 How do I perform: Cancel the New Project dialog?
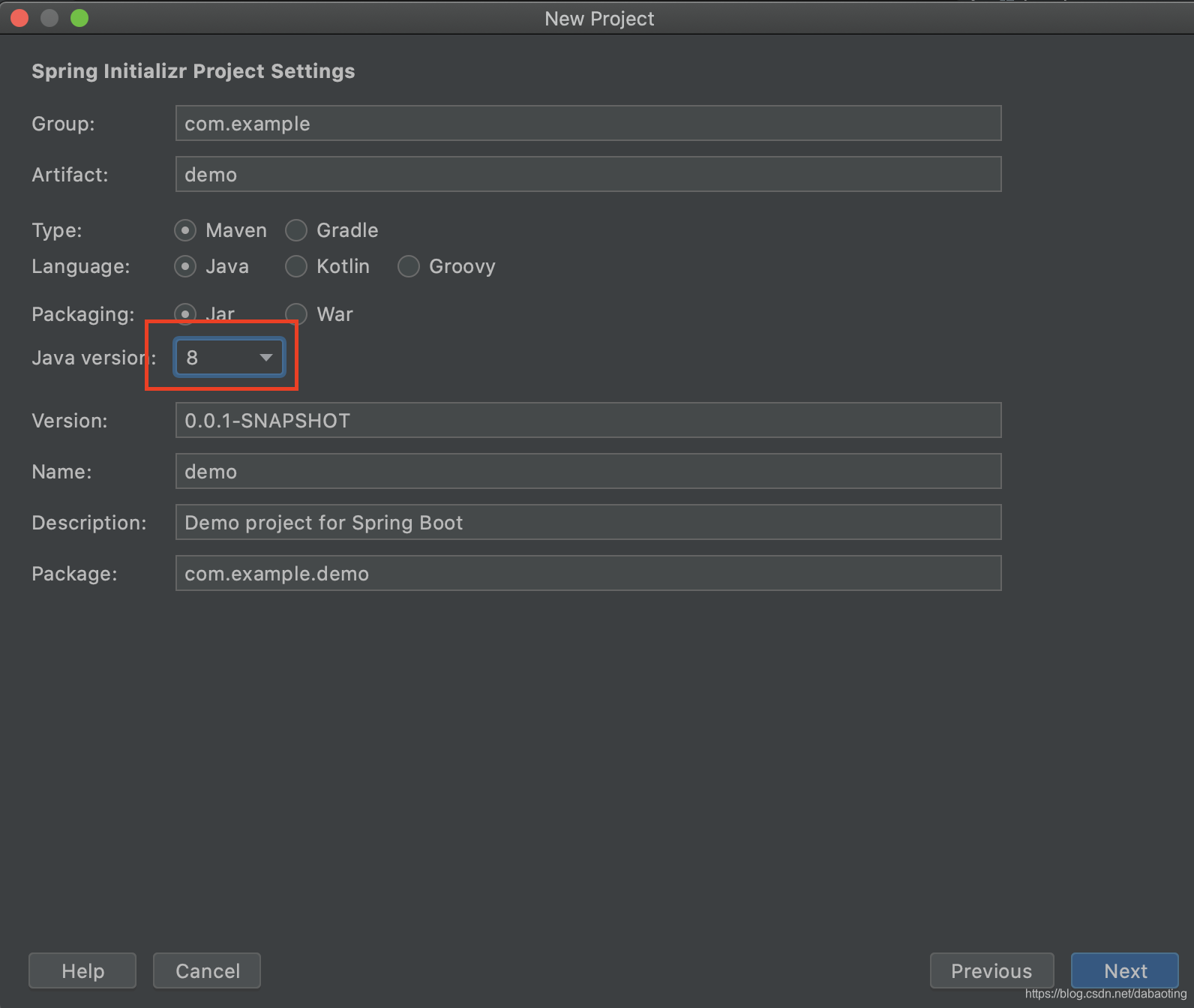[x=207, y=970]
